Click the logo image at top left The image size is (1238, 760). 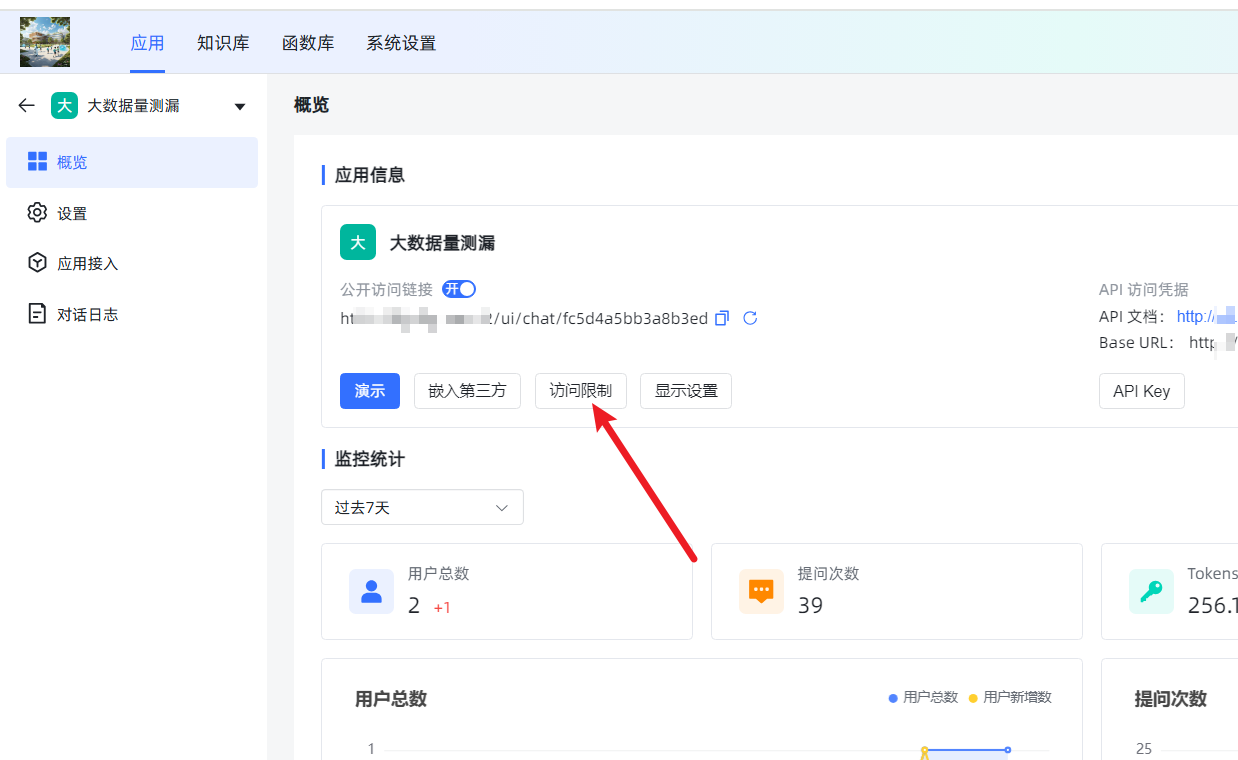click(45, 42)
